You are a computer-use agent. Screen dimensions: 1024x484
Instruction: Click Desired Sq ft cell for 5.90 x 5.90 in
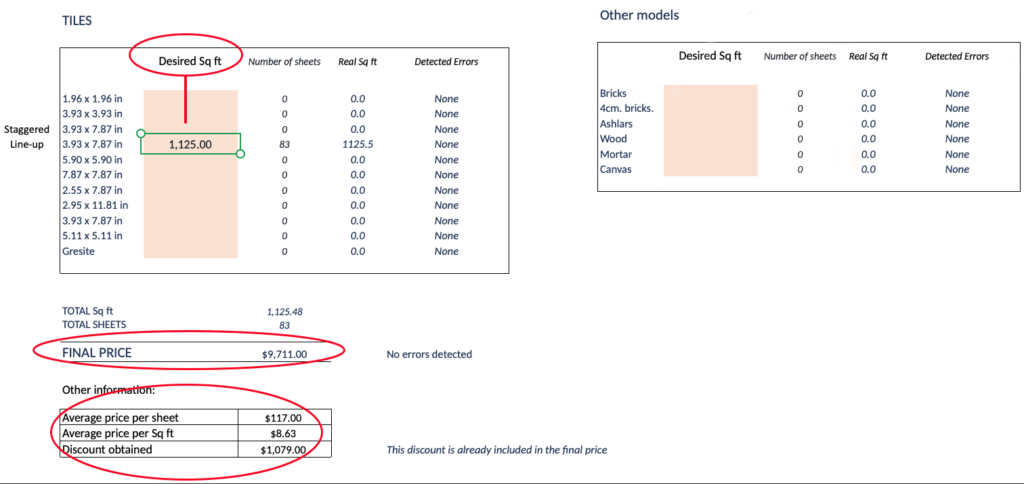(190, 160)
